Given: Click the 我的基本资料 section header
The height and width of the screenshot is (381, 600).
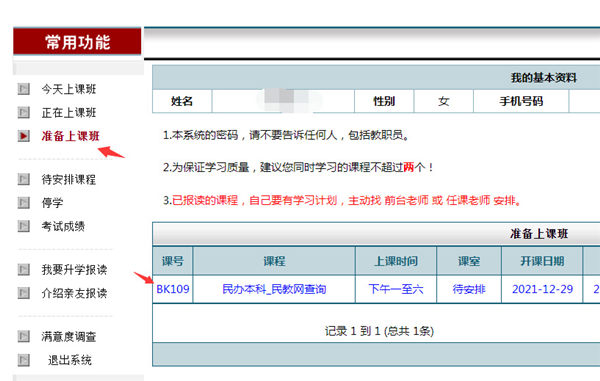Looking at the screenshot, I should click(543, 78).
